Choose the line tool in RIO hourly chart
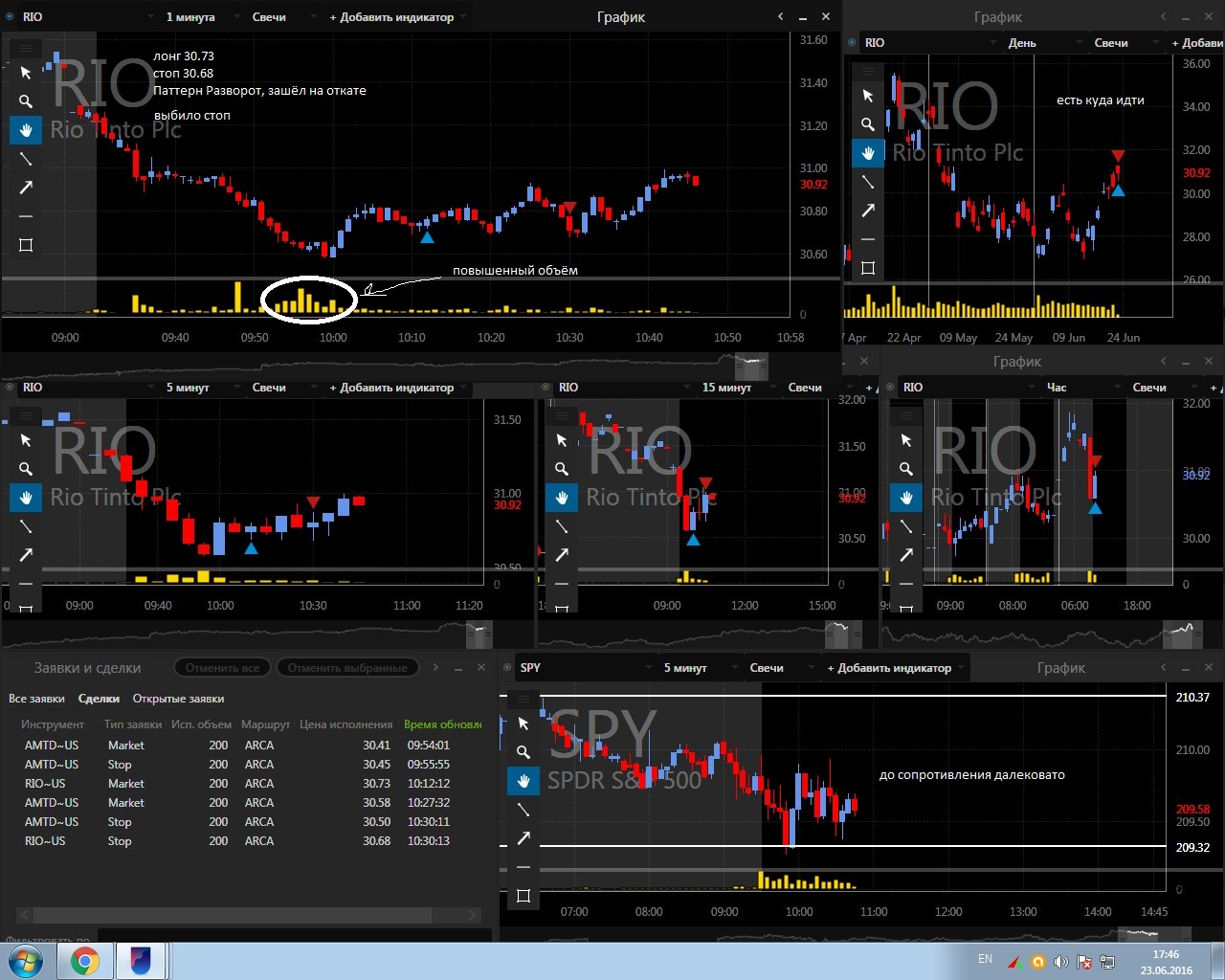 tap(906, 526)
